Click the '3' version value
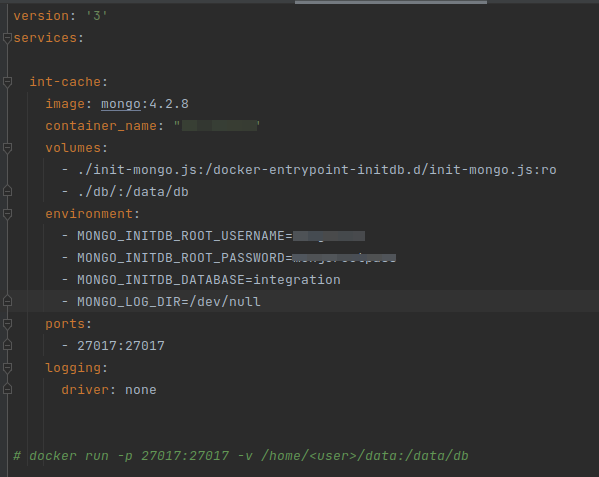 [97, 16]
